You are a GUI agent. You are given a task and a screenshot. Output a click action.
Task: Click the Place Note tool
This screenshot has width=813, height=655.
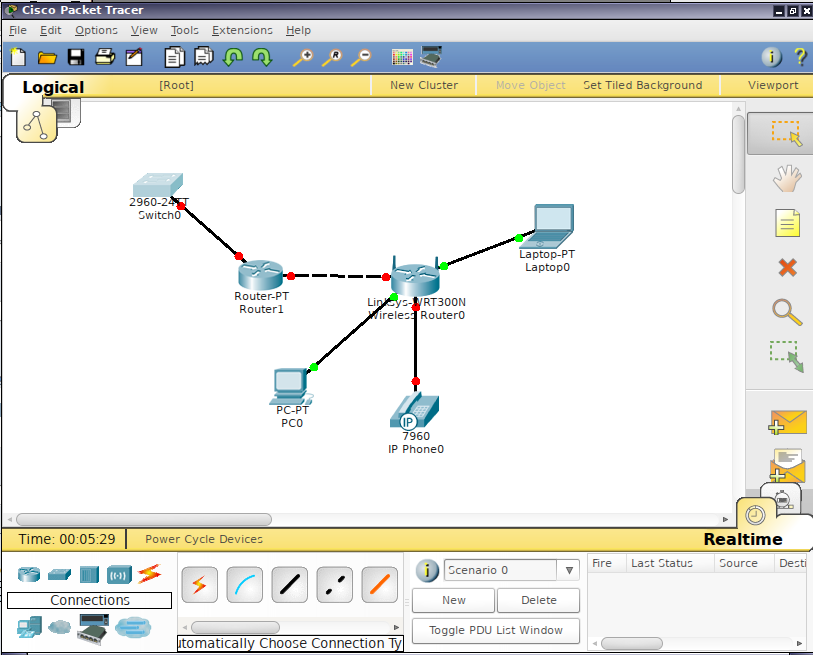[787, 223]
